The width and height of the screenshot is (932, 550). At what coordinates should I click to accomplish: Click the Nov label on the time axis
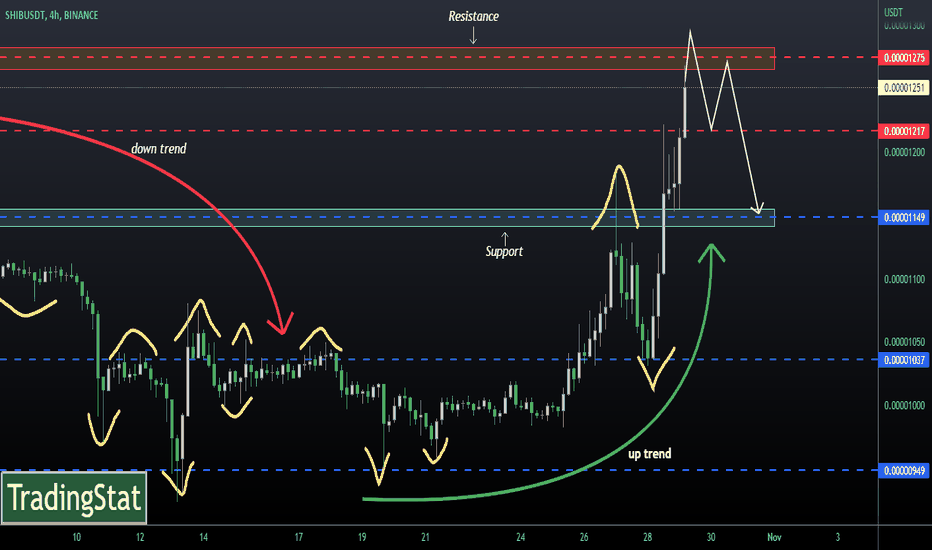coord(774,537)
